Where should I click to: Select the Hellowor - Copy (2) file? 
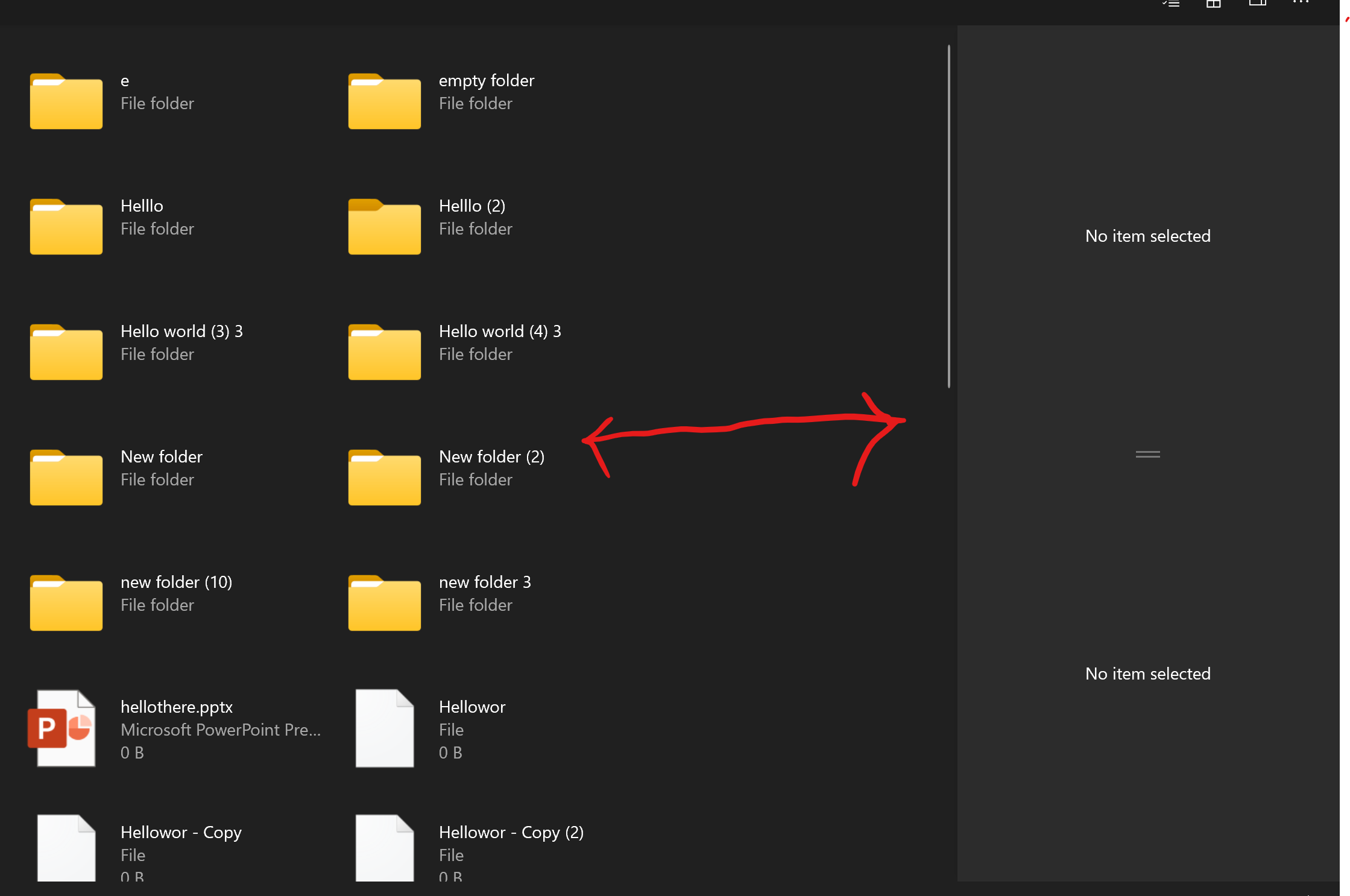[384, 847]
